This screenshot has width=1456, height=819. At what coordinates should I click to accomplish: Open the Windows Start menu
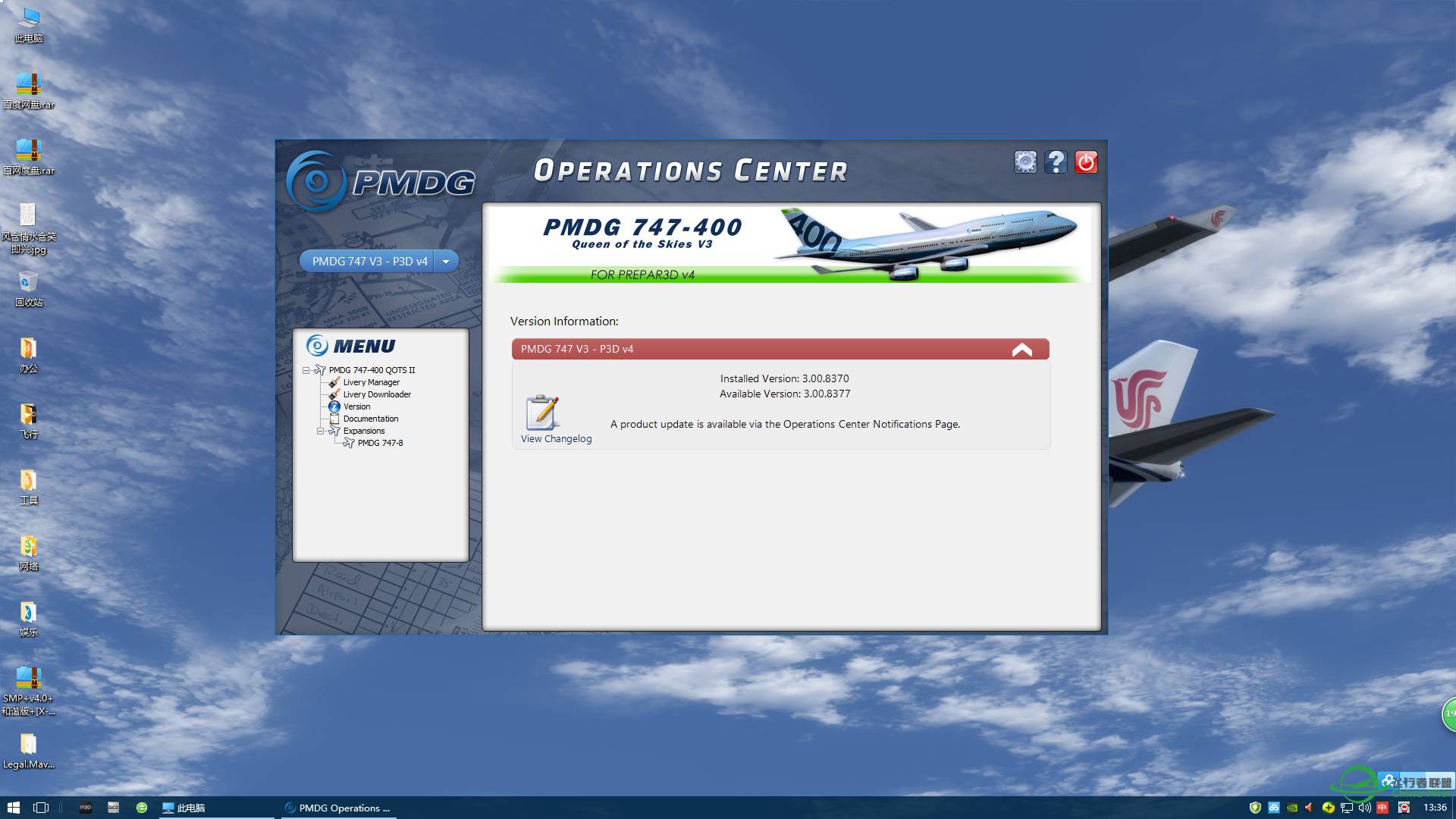13,808
